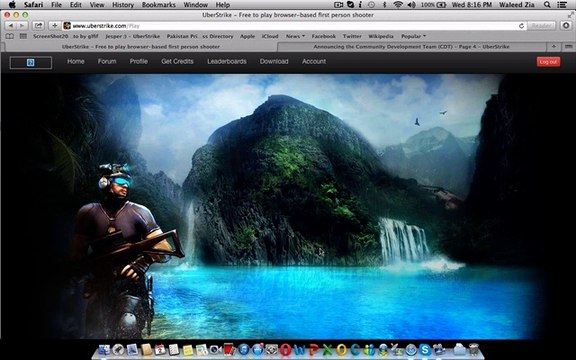Reload the page using the refresh icon
The width and height of the screenshot is (576, 360).
pos(521,26)
